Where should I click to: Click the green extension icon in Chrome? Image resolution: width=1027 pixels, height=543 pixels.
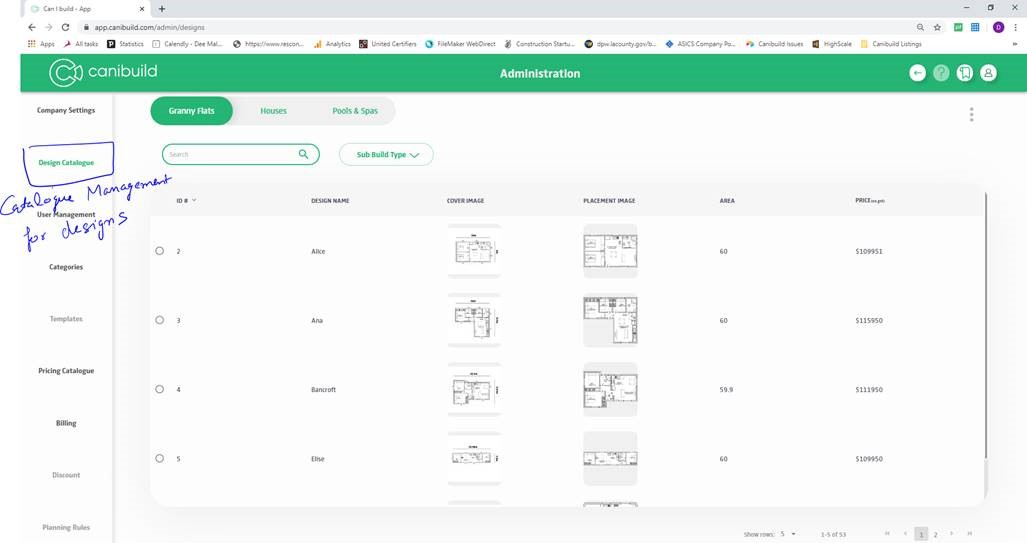click(x=958, y=28)
